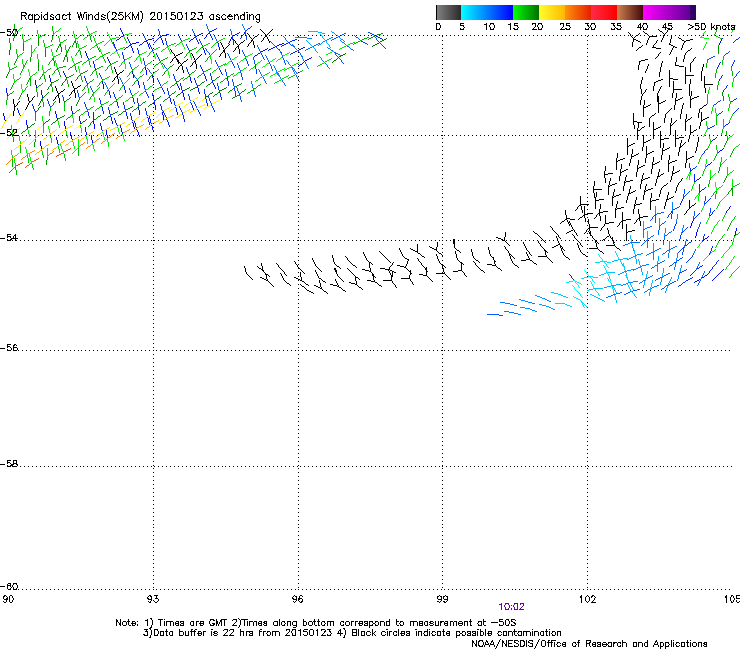Click the 99 longitude axis label
The width and height of the screenshot is (740, 650).
[x=442, y=599]
